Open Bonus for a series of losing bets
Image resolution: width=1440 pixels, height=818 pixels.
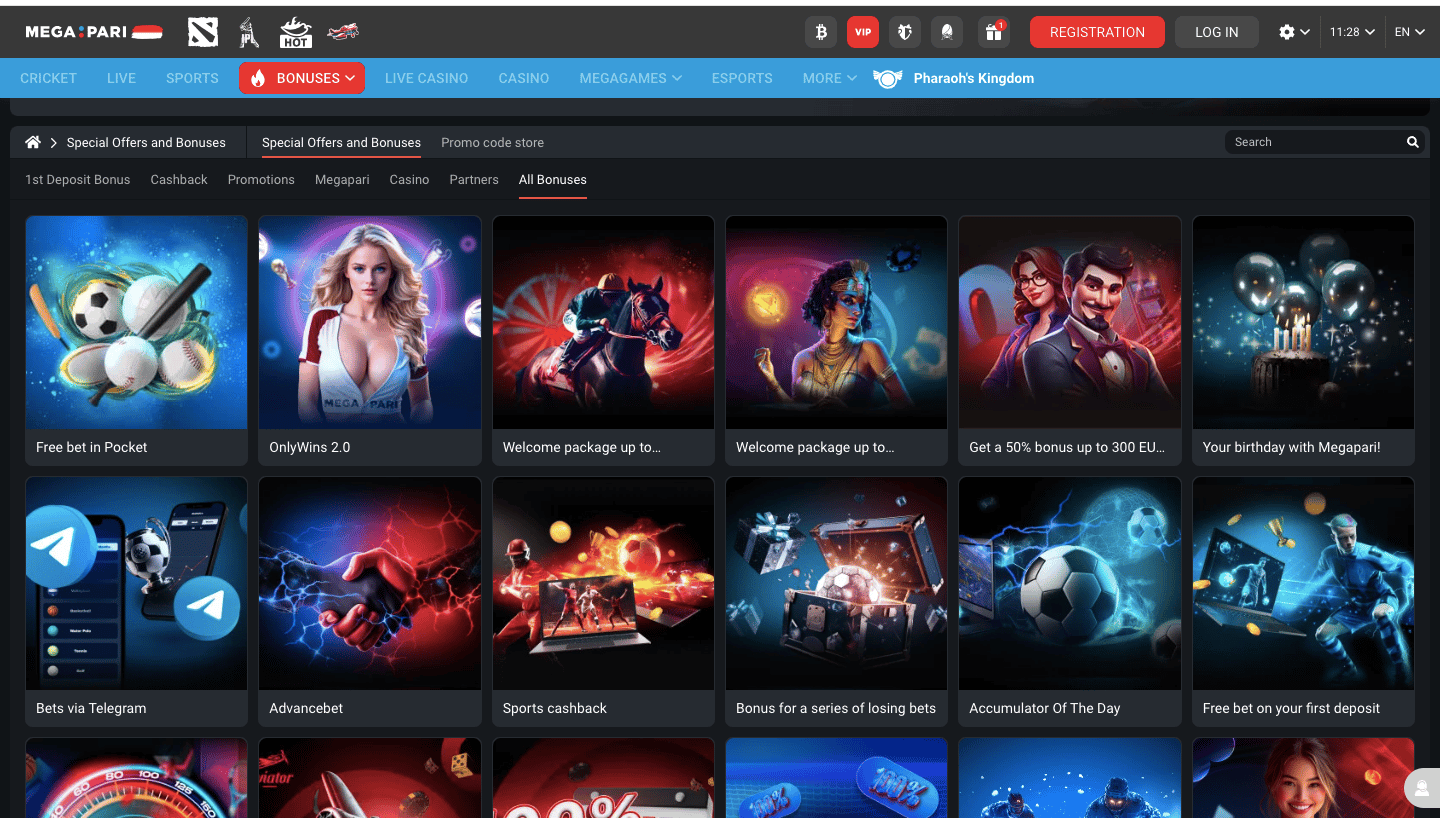pyautogui.click(x=837, y=601)
